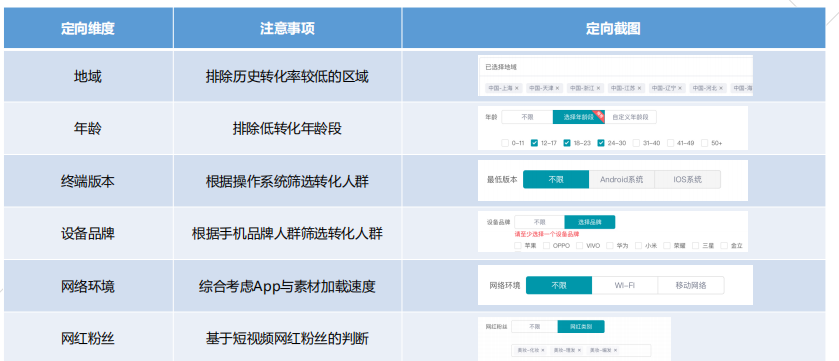839x361 pixels.
Task: Click inside the influencer category tag field
Action: [581, 350]
